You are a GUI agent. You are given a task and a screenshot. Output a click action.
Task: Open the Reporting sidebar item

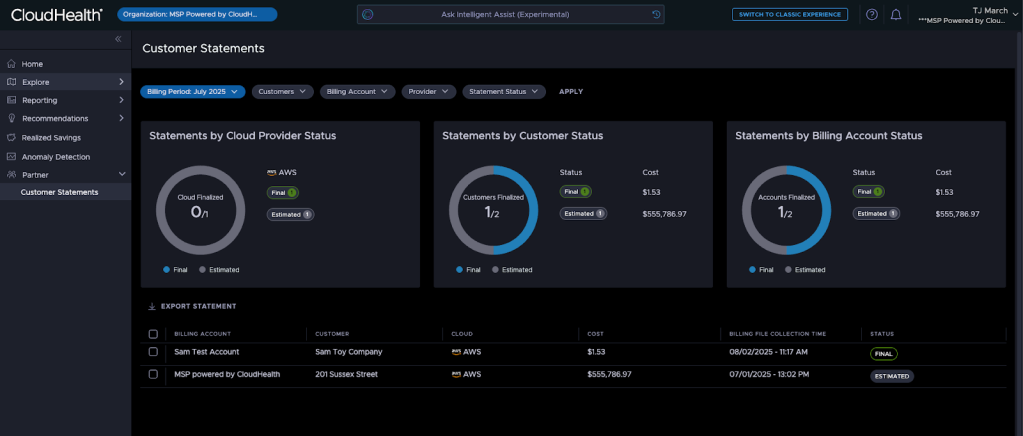65,101
